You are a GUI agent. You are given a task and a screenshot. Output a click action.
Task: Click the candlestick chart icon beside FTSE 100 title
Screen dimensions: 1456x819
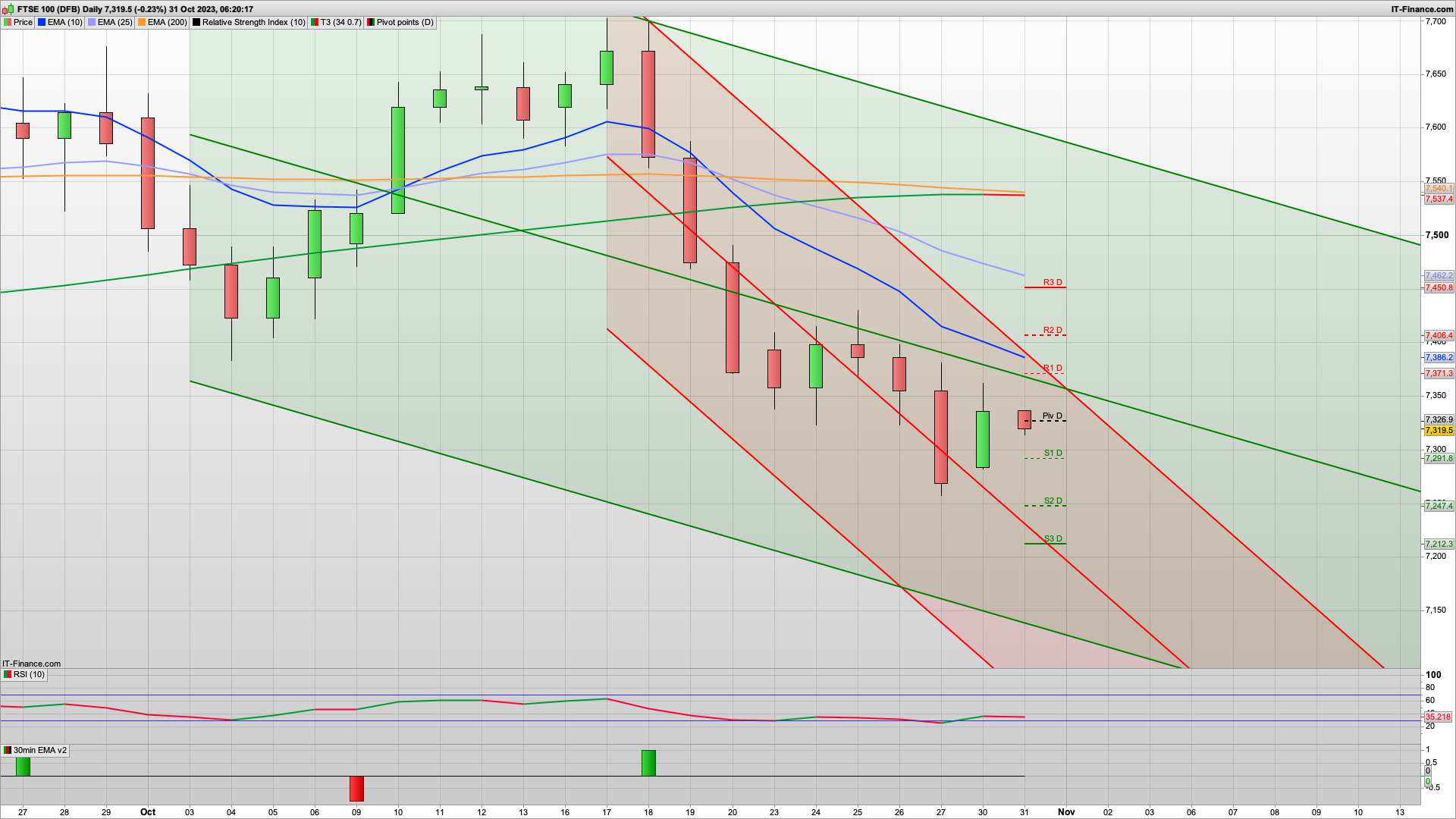pyautogui.click(x=8, y=9)
